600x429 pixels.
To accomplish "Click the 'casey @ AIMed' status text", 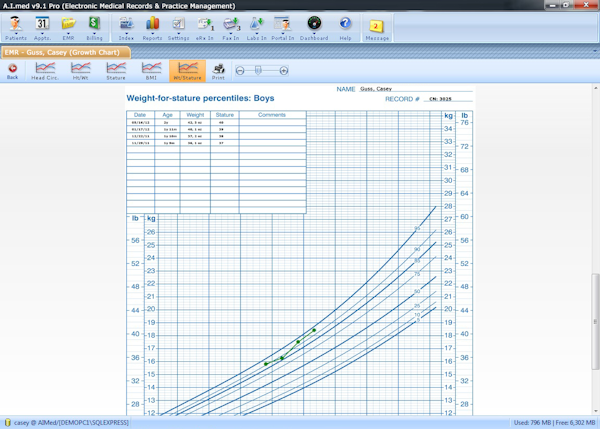I will [x=71, y=423].
